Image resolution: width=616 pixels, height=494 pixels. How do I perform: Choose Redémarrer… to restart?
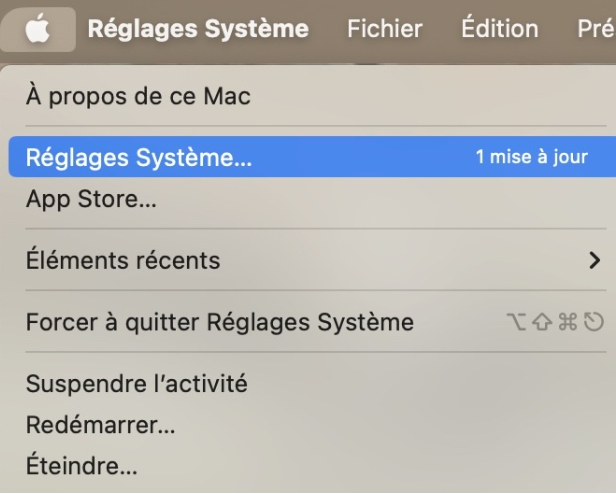point(100,425)
